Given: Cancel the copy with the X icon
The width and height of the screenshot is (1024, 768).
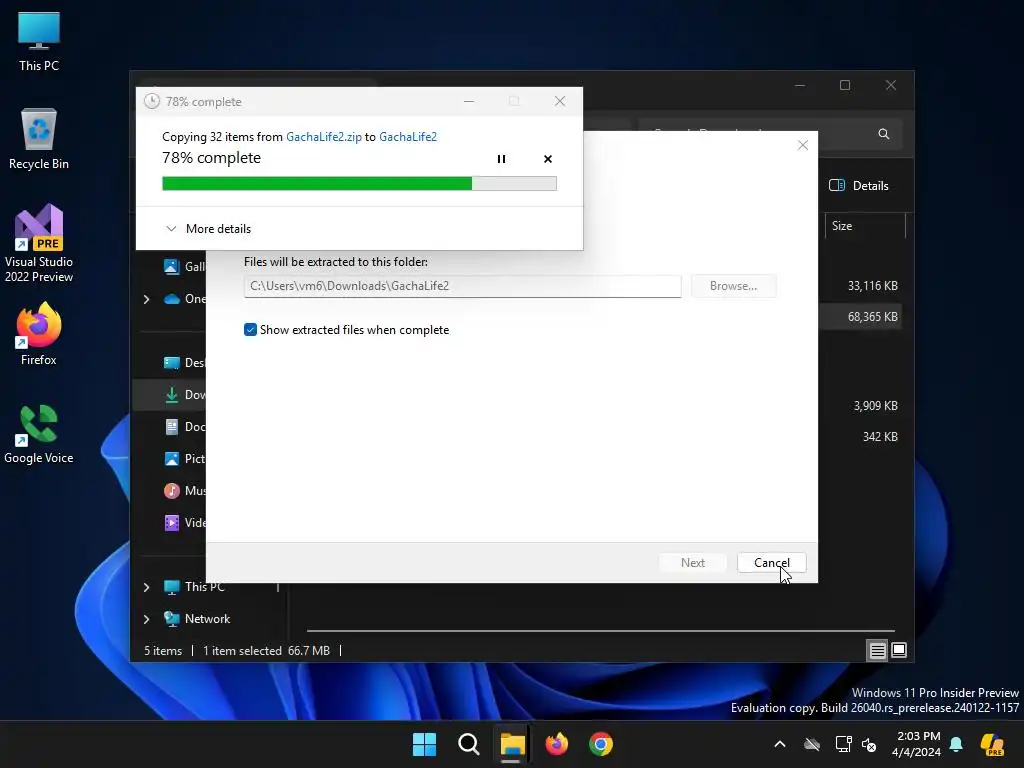Looking at the screenshot, I should tap(548, 159).
